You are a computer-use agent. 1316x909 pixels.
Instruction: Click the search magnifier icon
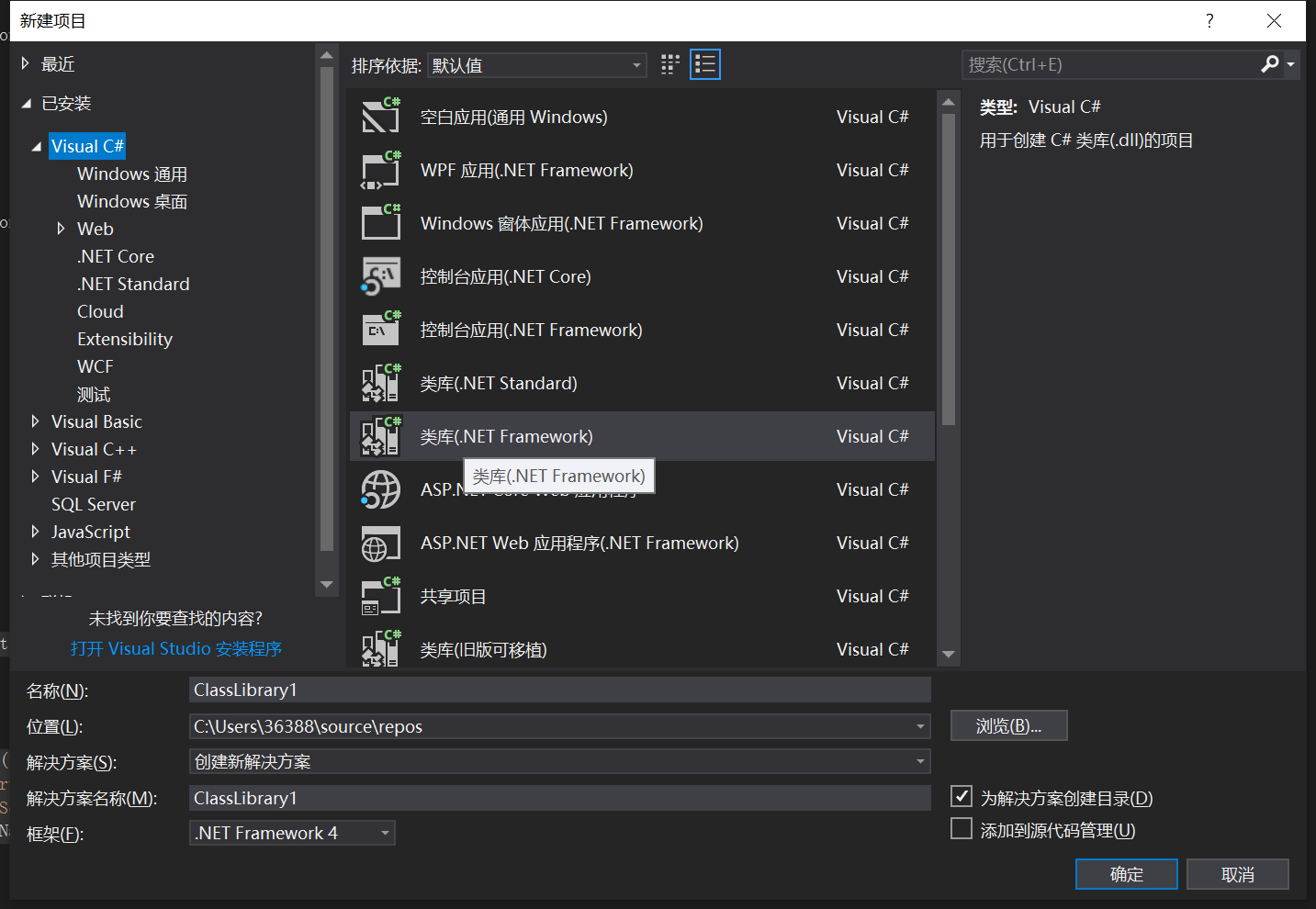coord(1270,64)
